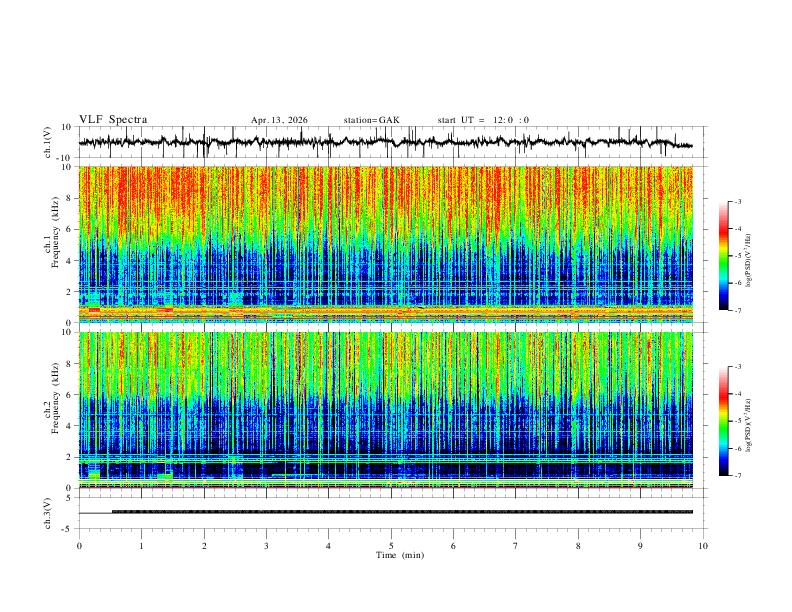Screen dimensions: 792x612
Task: Click the '0' tick on time axis
Action: (79, 546)
